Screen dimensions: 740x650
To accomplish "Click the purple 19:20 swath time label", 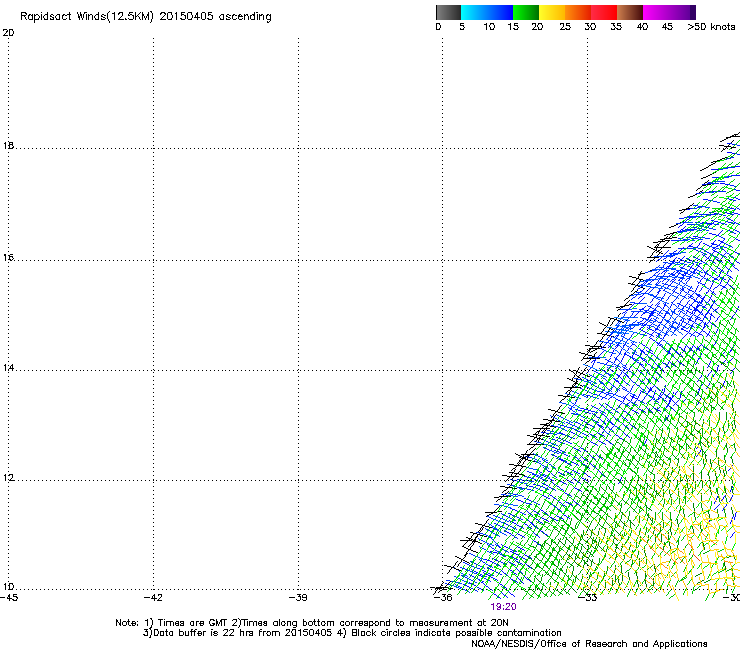I will 503,607.
